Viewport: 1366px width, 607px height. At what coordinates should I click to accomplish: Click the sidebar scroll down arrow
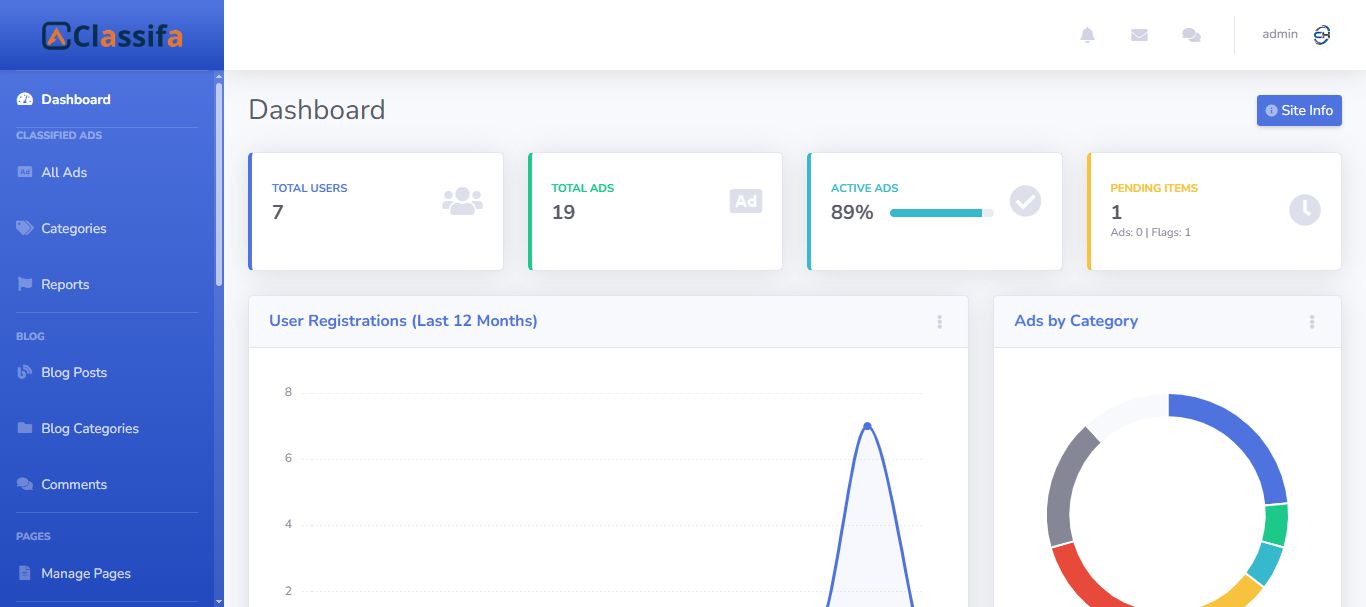pos(219,601)
